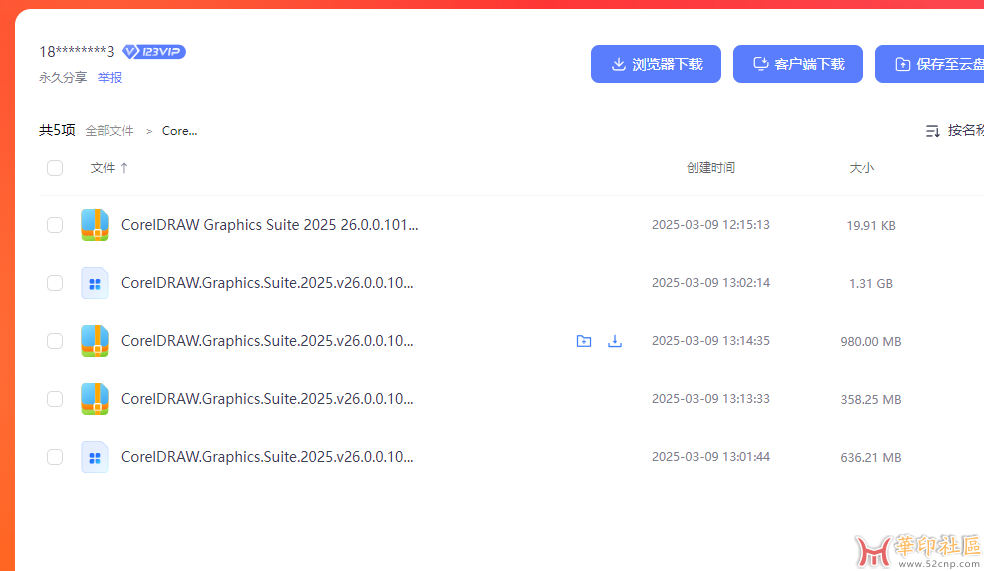Open the CorelDRAW file created at 13:02:14
The width and height of the screenshot is (984, 571).
tap(267, 283)
